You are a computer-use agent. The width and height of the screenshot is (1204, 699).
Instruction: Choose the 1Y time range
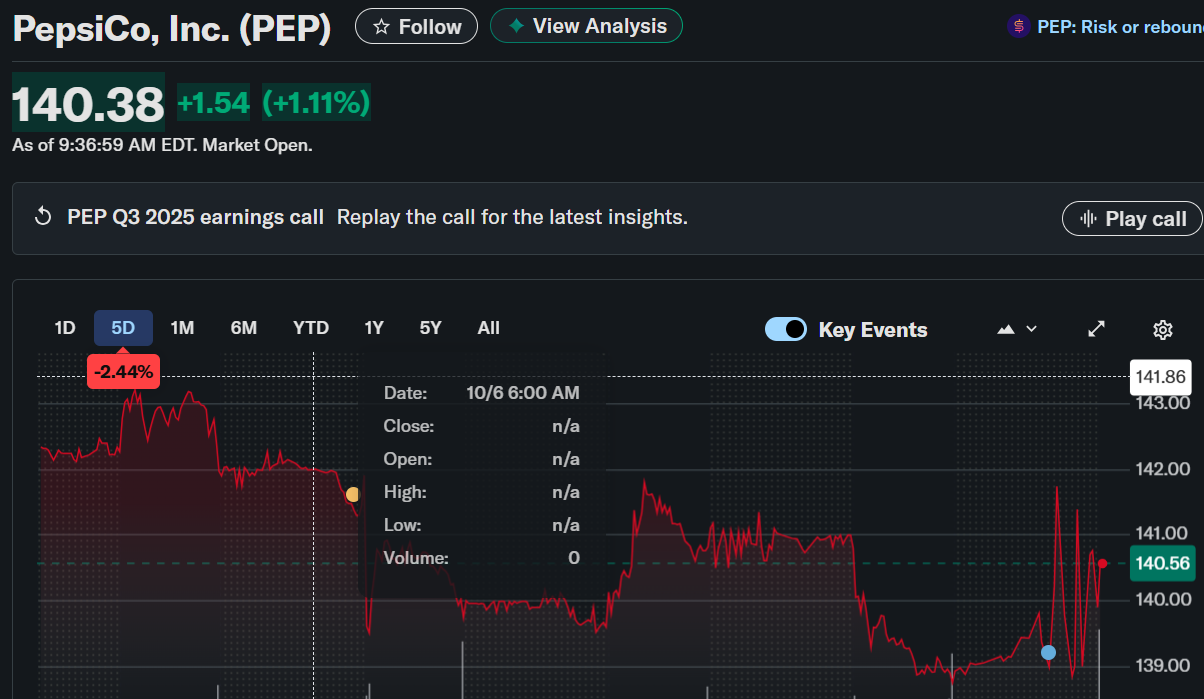[x=374, y=328]
